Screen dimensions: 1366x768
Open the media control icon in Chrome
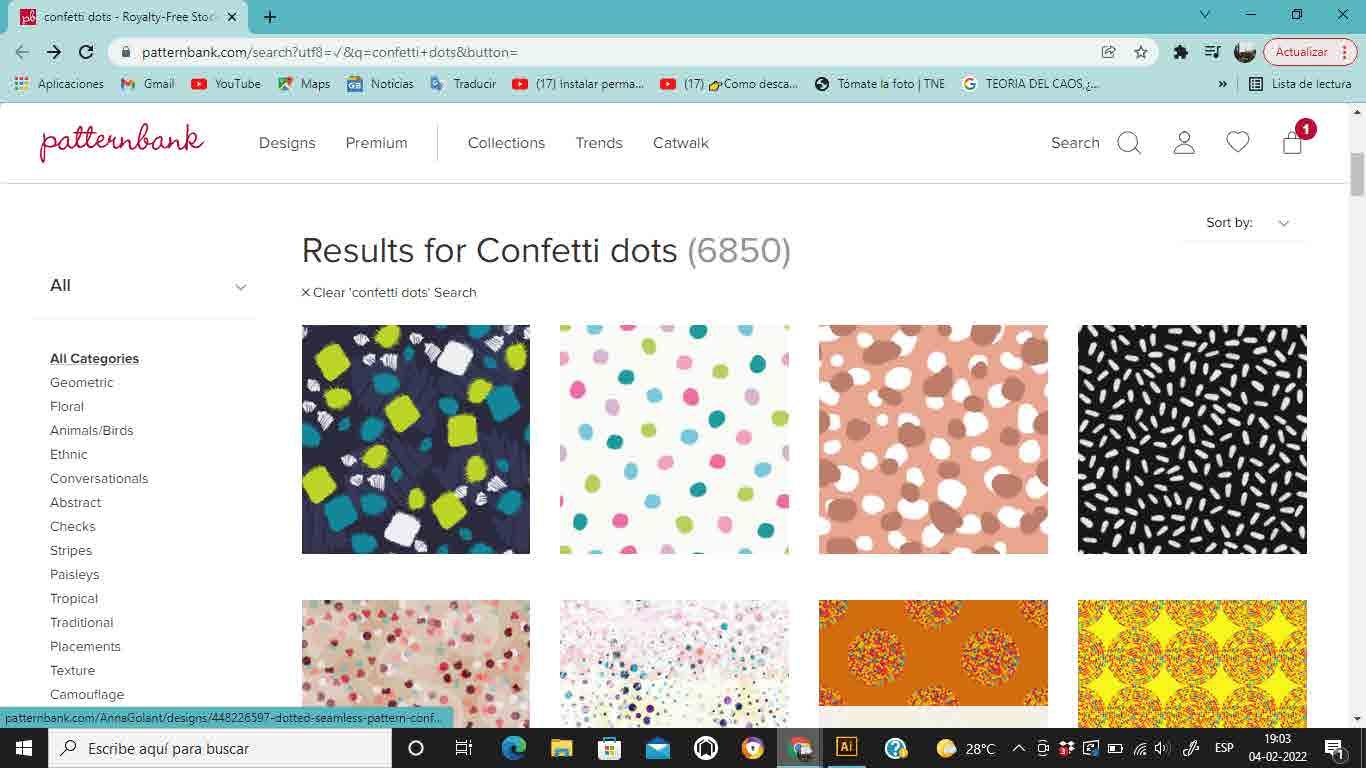tap(1212, 52)
